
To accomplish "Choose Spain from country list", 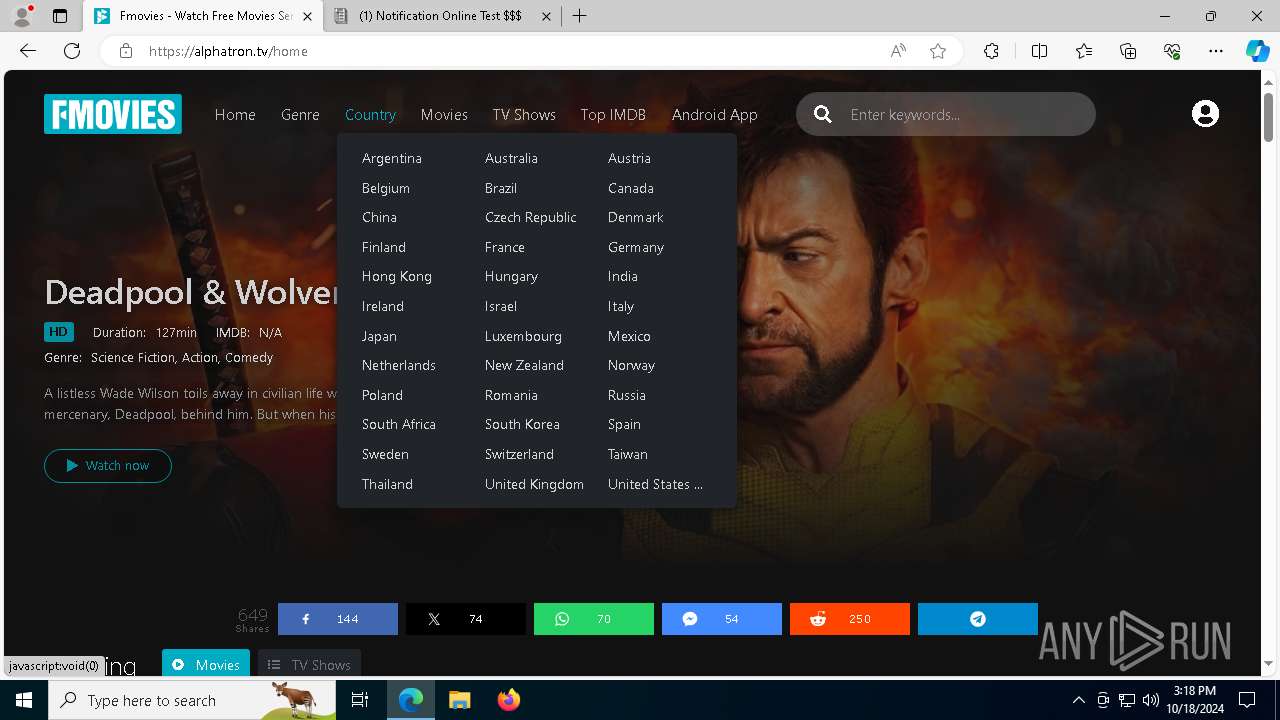I will click(624, 424).
